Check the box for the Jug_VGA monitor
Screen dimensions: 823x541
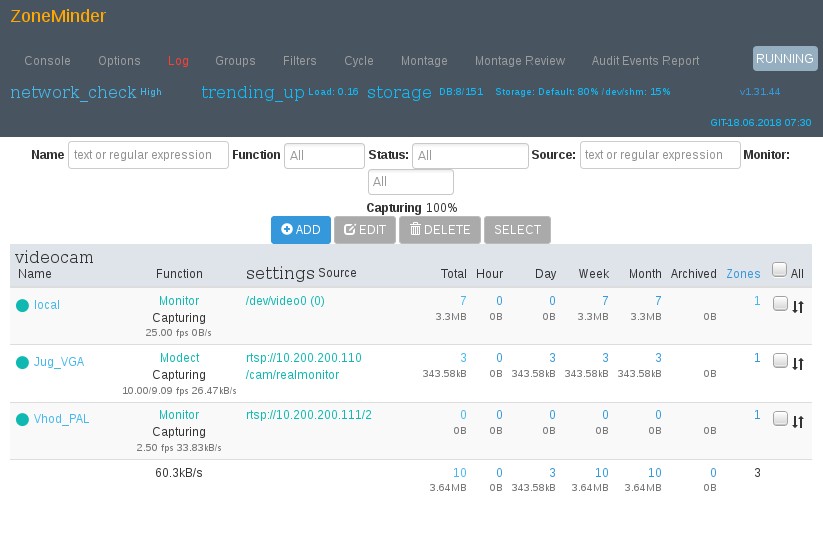[x=780, y=360]
